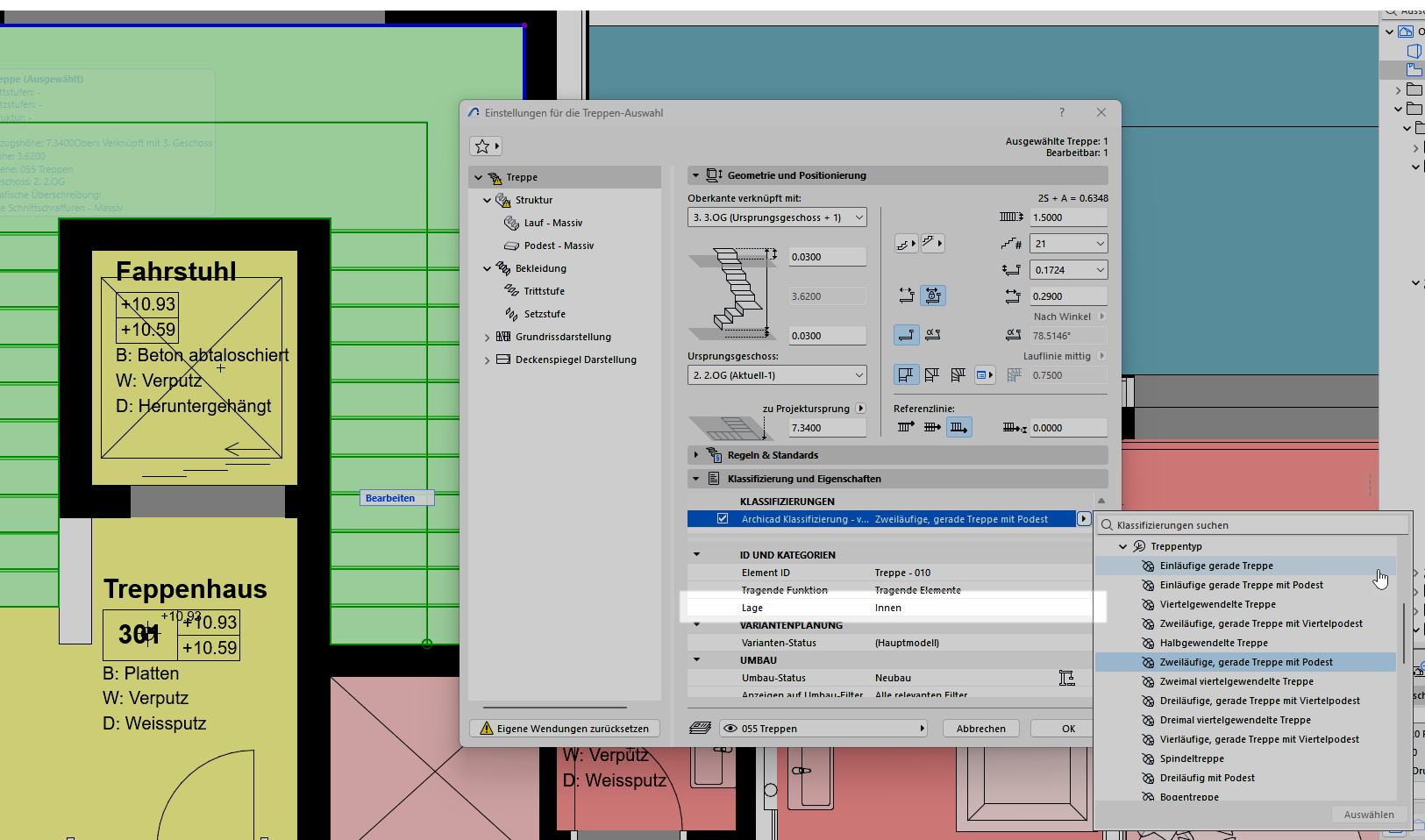1425x840 pixels.
Task: Select Lauf - Massiv in the tree
Action: tap(552, 223)
